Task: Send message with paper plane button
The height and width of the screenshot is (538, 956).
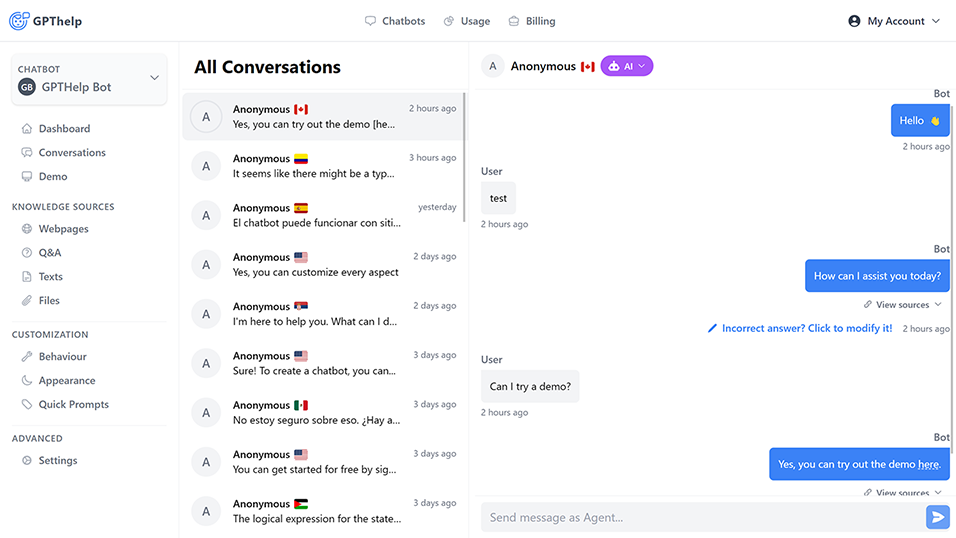Action: click(x=937, y=517)
